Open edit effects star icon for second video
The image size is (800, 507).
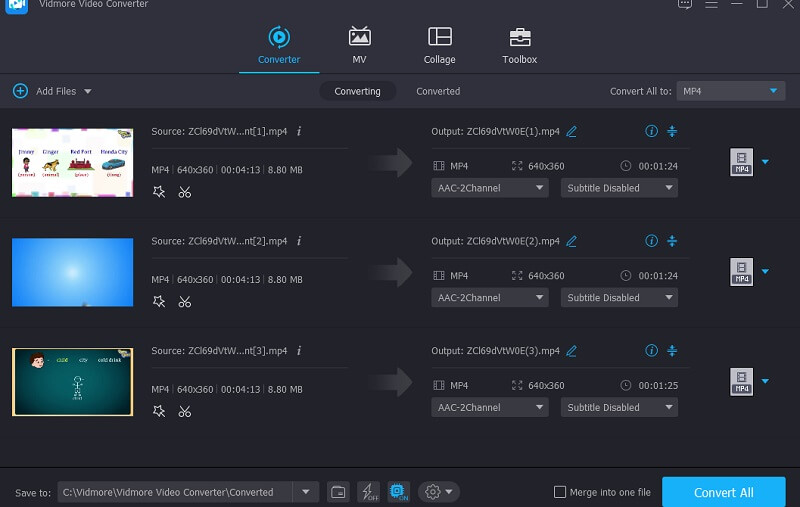[x=159, y=302]
